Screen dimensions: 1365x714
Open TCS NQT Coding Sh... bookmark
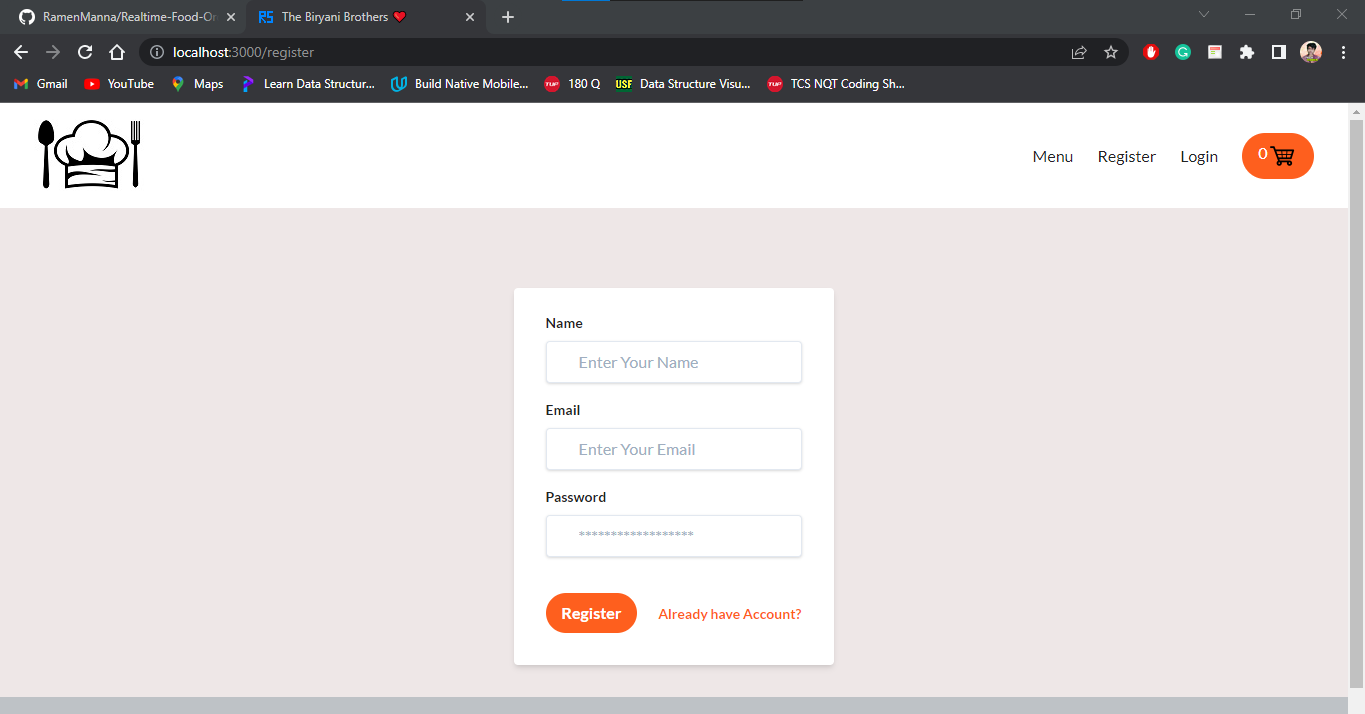[x=835, y=84]
